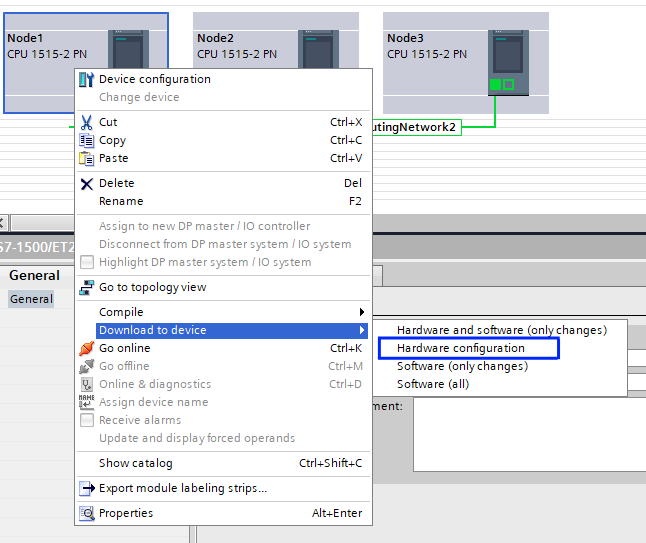Viewport: 646px width, 543px height.
Task: Click the Cut scissors icon
Action: (87, 122)
